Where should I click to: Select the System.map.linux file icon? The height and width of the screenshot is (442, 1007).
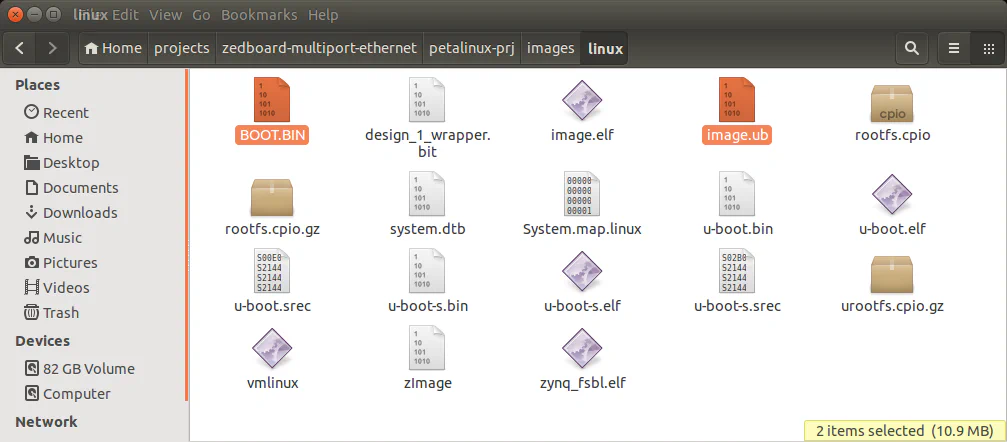pos(583,197)
